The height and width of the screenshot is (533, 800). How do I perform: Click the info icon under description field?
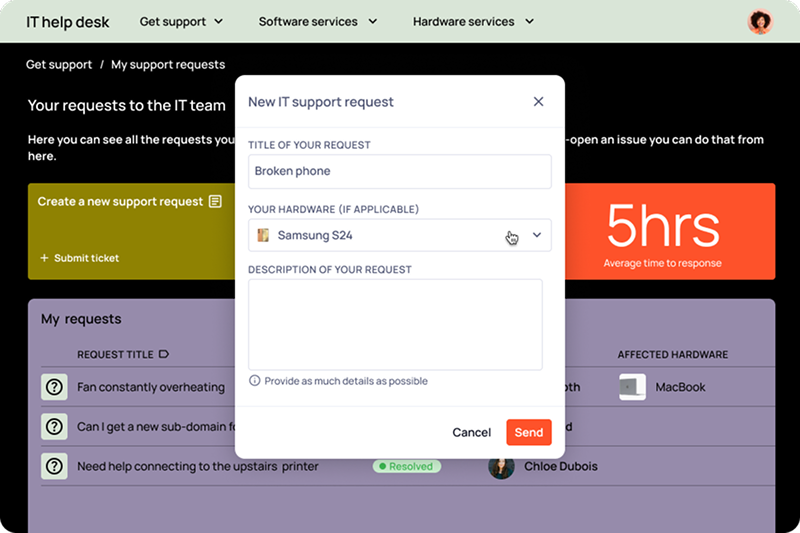tap(255, 381)
